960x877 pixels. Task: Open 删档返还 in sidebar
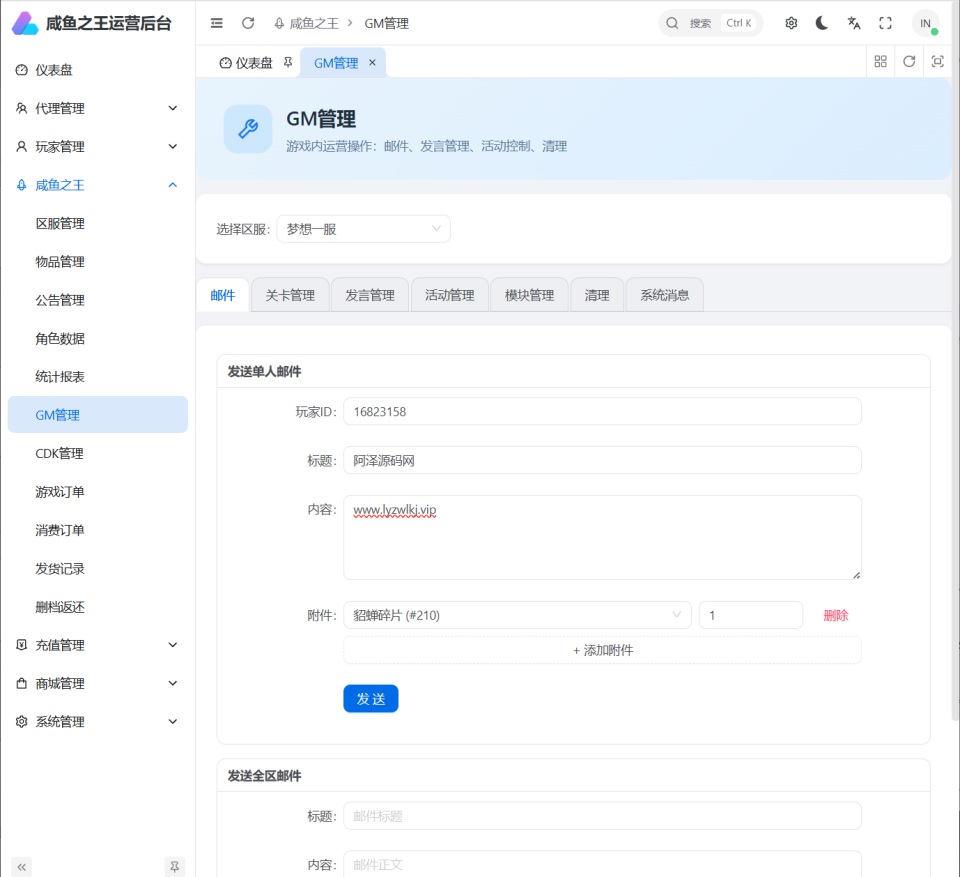[x=98, y=607]
